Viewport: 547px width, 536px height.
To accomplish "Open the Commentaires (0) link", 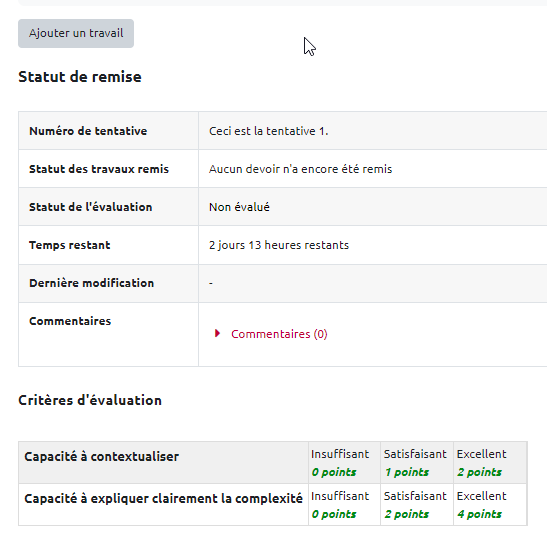I will pyautogui.click(x=279, y=334).
